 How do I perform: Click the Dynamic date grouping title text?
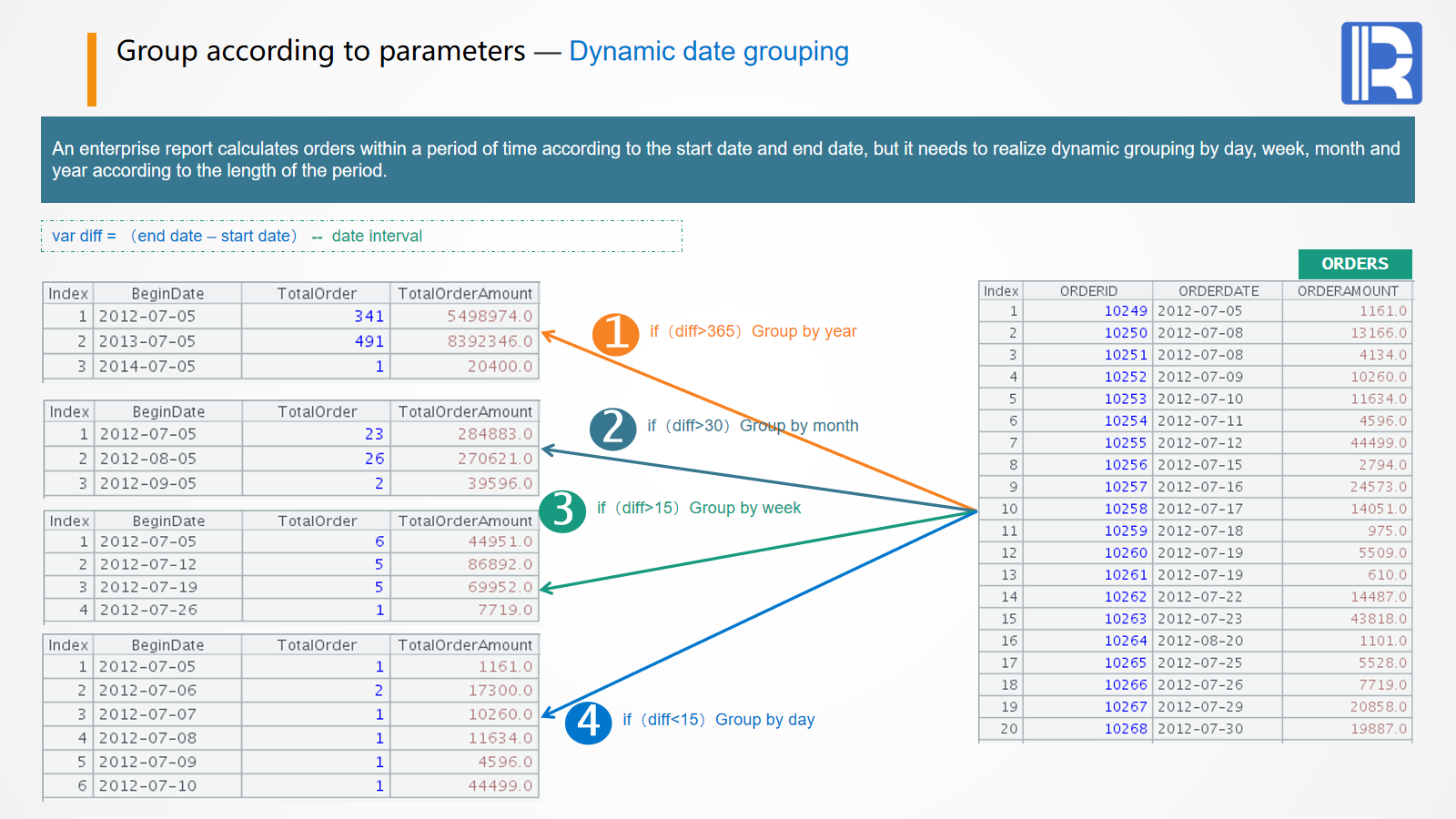(708, 52)
